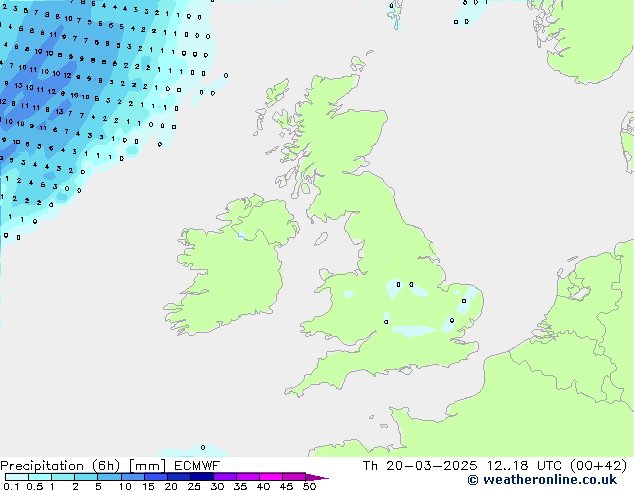Select the purple 30–35 mm legend box
This screenshot has height=490, width=634.
[x=225, y=477]
